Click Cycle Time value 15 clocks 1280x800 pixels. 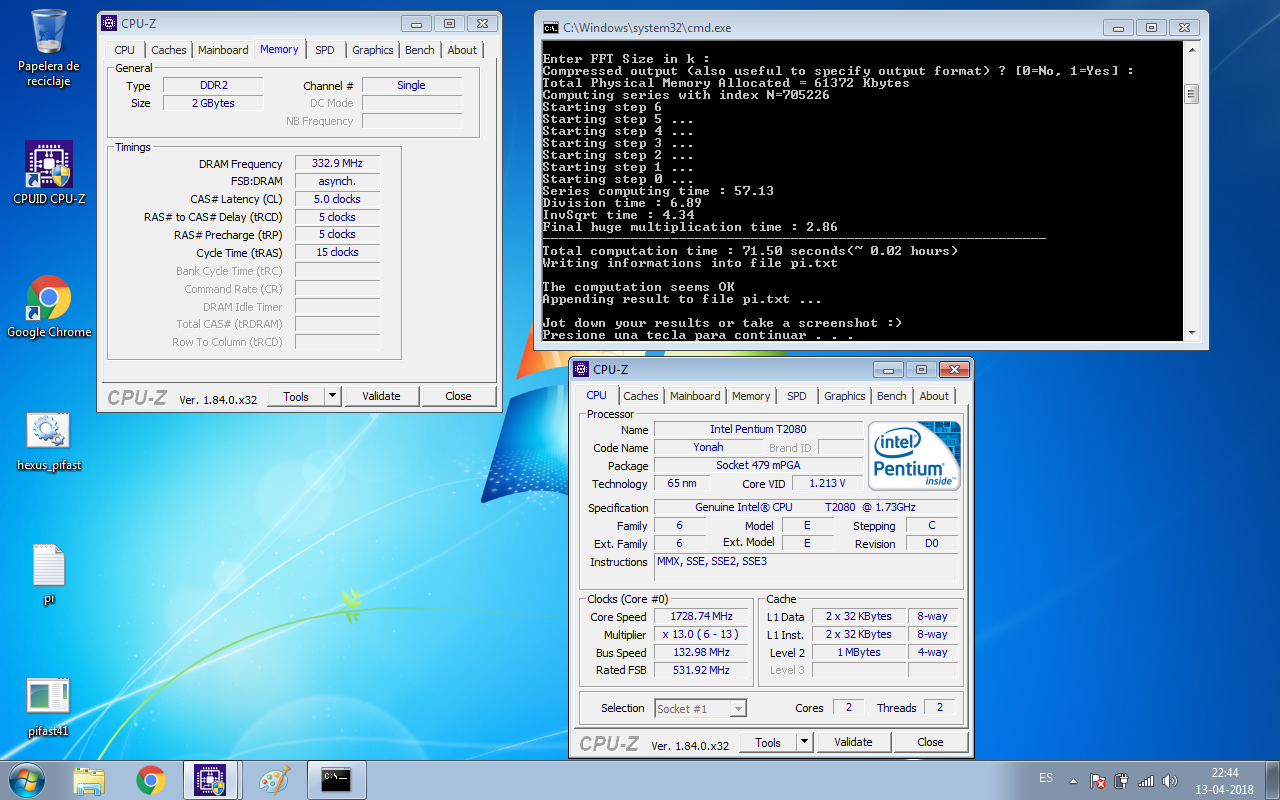337,252
